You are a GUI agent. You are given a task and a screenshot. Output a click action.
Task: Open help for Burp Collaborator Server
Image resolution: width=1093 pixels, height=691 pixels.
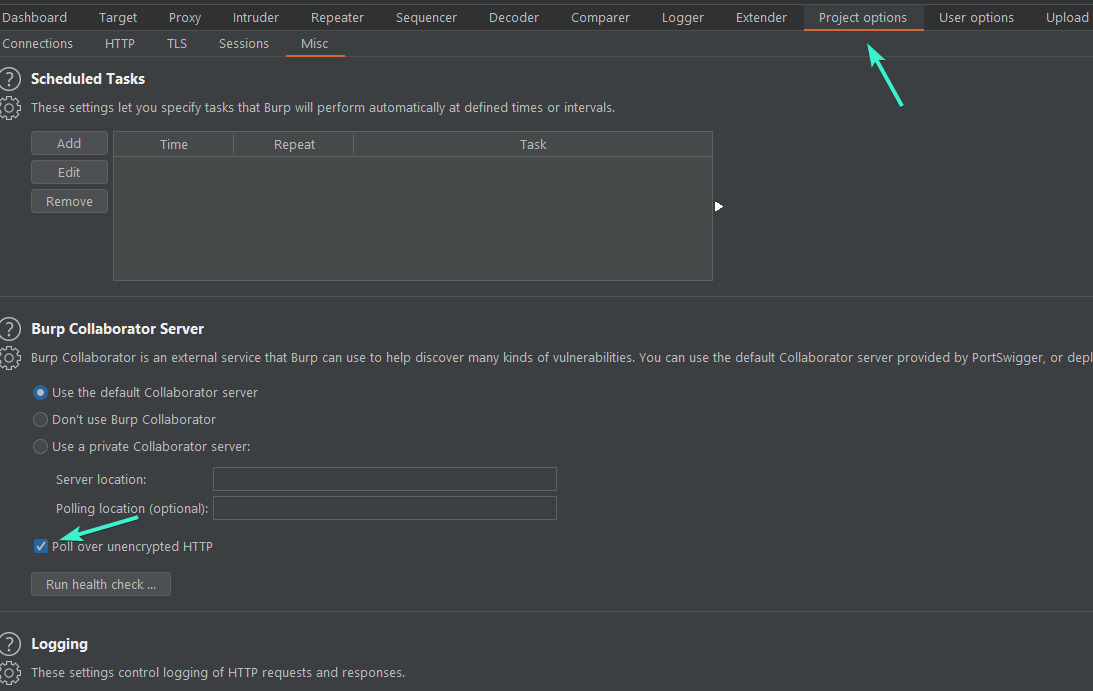click(10, 328)
